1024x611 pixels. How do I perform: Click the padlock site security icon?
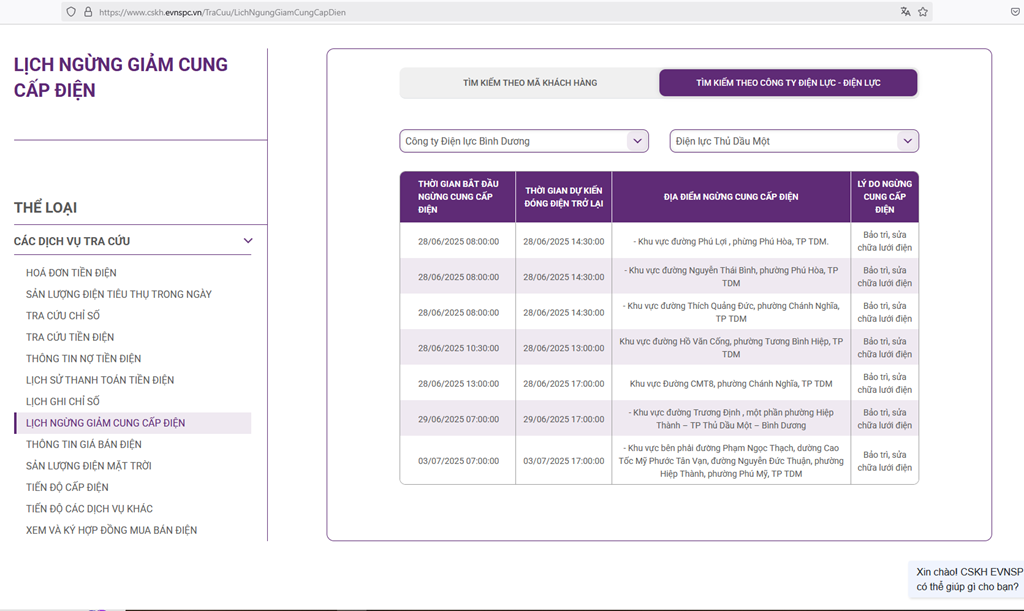point(88,12)
